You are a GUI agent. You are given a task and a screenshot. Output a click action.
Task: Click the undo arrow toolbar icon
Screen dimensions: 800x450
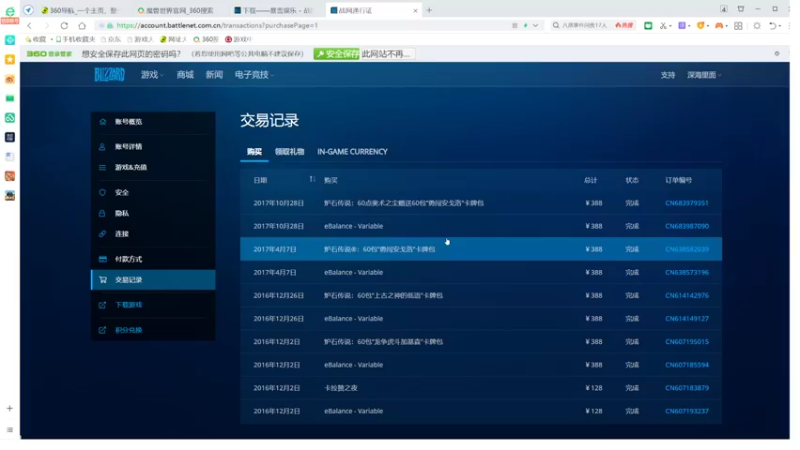773,26
